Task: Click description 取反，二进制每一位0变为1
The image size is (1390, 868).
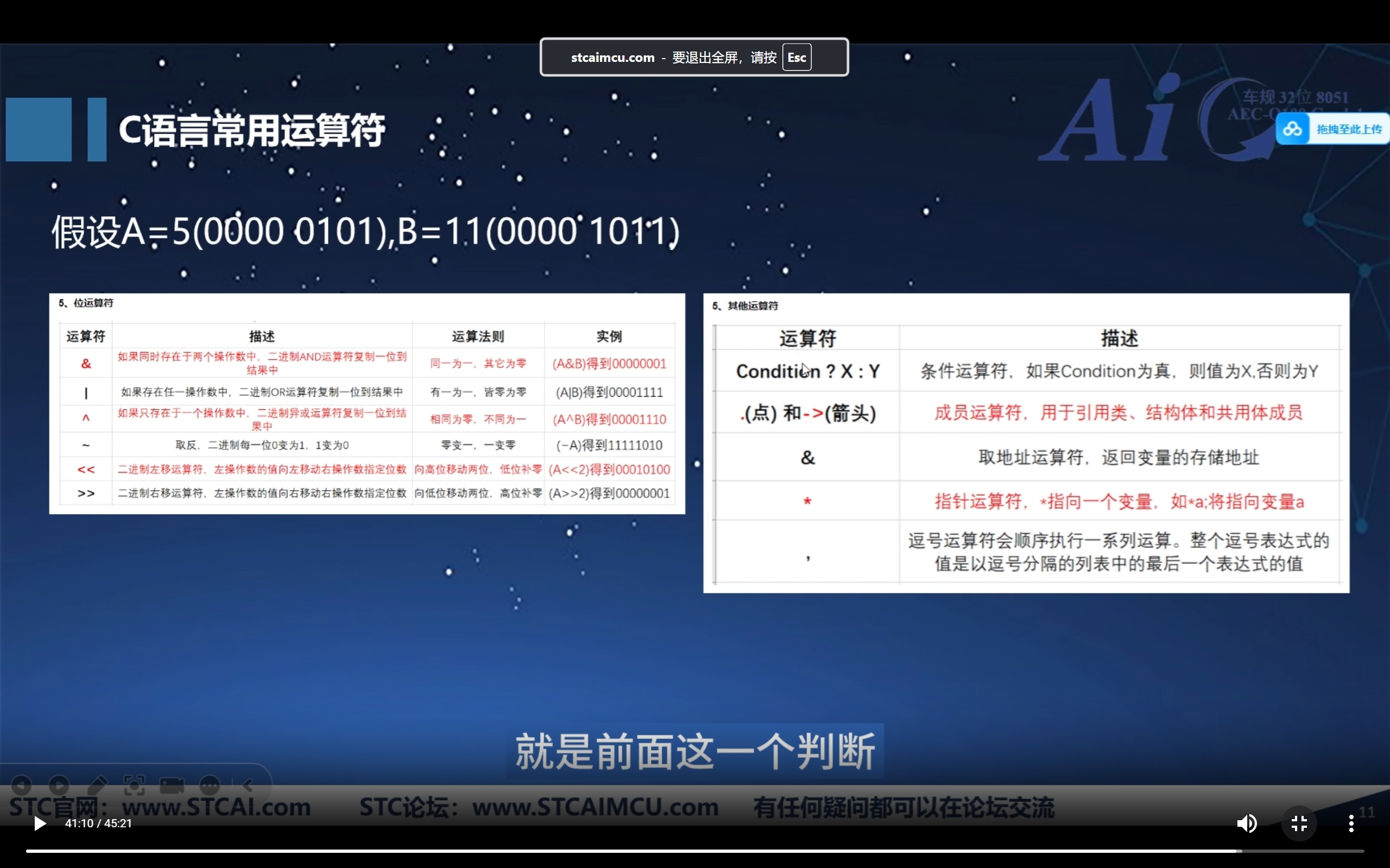Action: pos(262,445)
